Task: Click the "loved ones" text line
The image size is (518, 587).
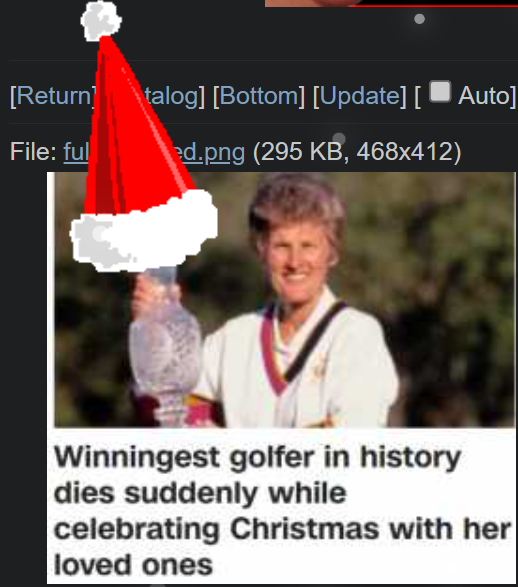Action: tap(133, 565)
